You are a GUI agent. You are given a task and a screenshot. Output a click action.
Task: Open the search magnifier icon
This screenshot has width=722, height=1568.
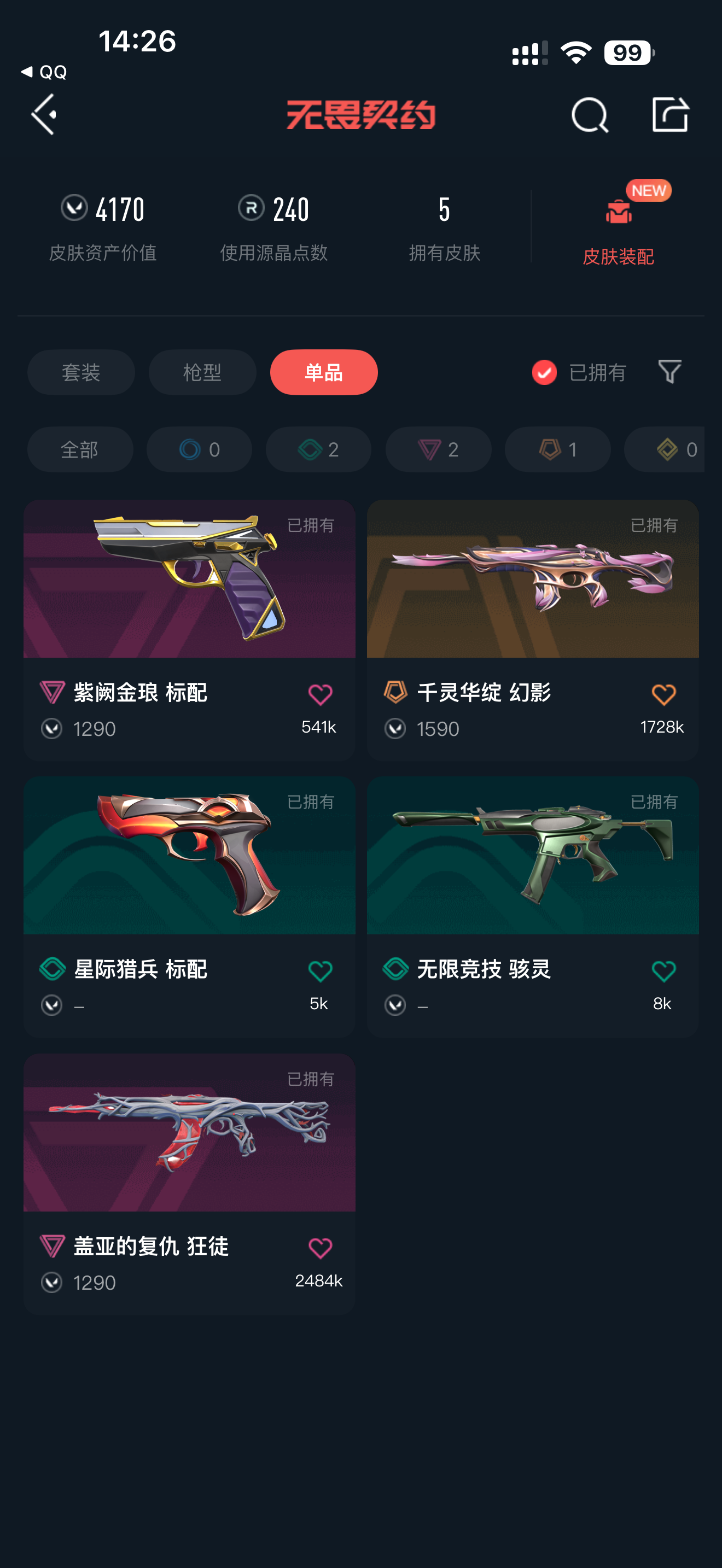click(589, 114)
